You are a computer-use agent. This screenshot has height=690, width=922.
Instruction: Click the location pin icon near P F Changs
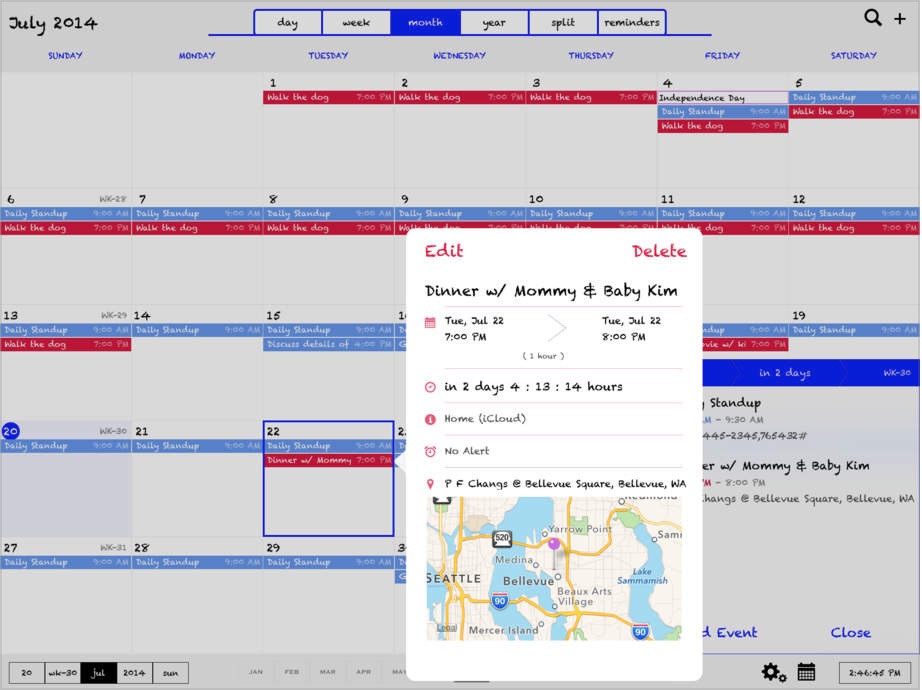430,482
